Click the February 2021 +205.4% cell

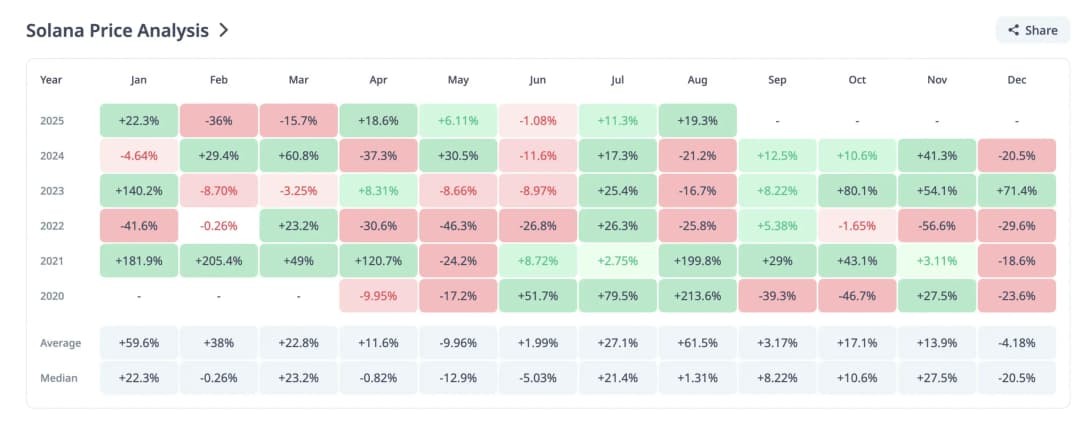point(219,260)
